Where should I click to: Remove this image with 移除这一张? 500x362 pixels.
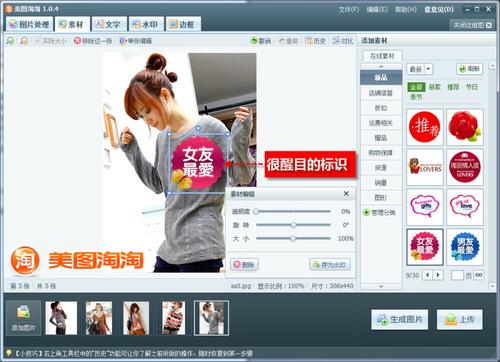pyautogui.click(x=93, y=41)
